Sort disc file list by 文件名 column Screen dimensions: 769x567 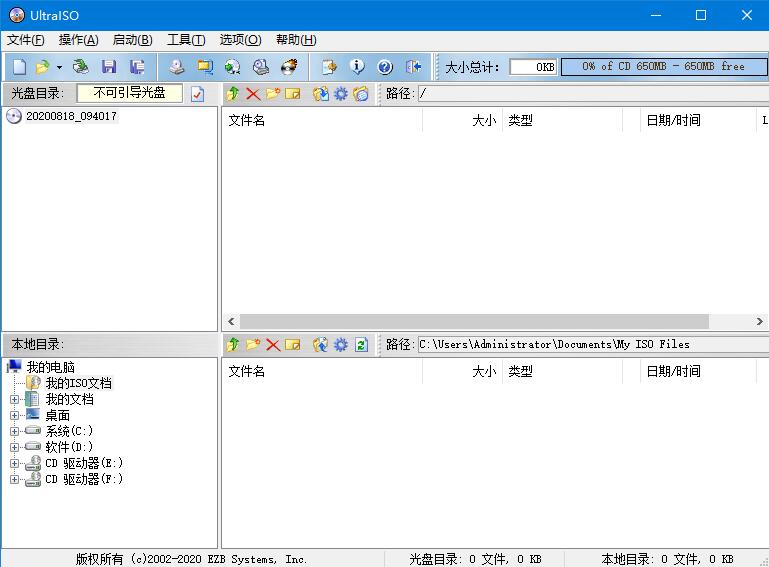(x=322, y=120)
